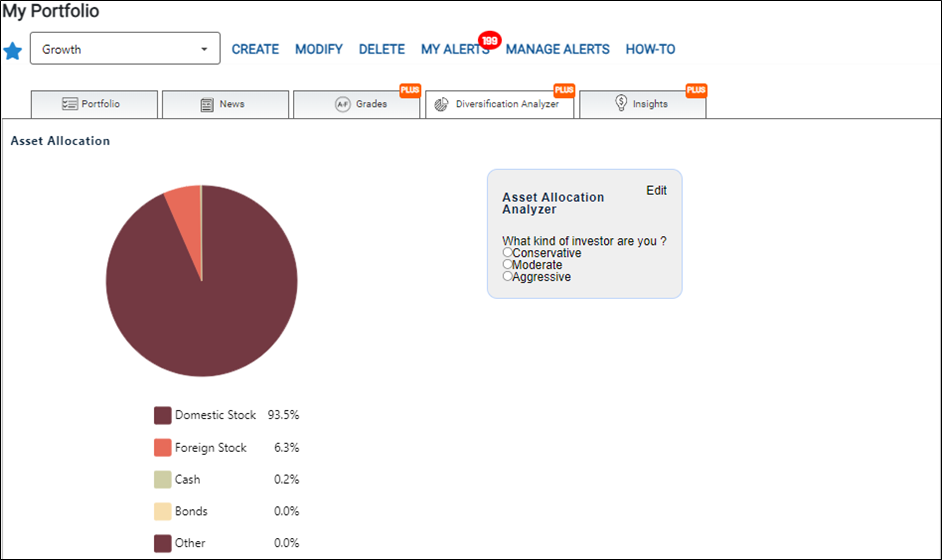942x560 pixels.
Task: Choose the Aggressive investor radio button
Action: click(x=508, y=276)
